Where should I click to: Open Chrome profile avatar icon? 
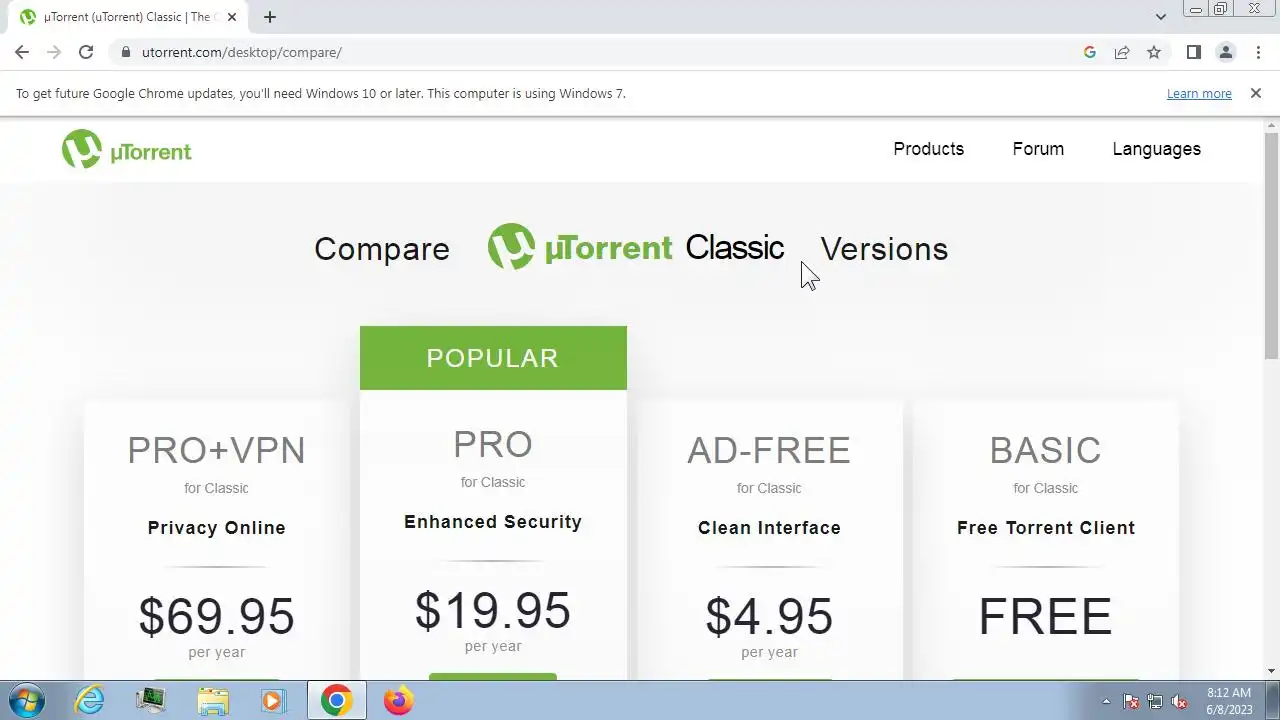(1225, 52)
